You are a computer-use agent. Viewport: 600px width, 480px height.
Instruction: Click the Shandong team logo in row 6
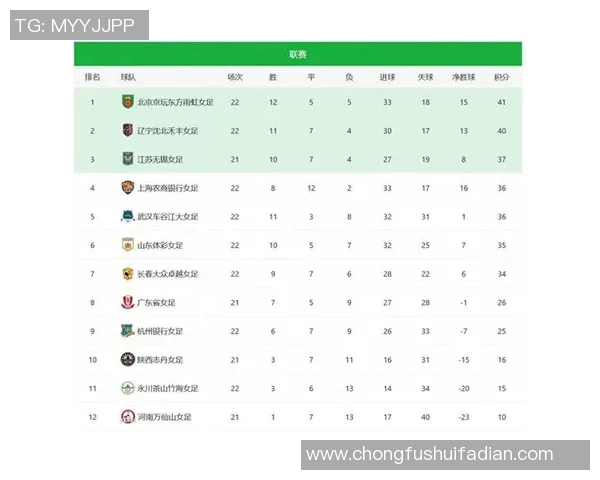click(x=127, y=244)
